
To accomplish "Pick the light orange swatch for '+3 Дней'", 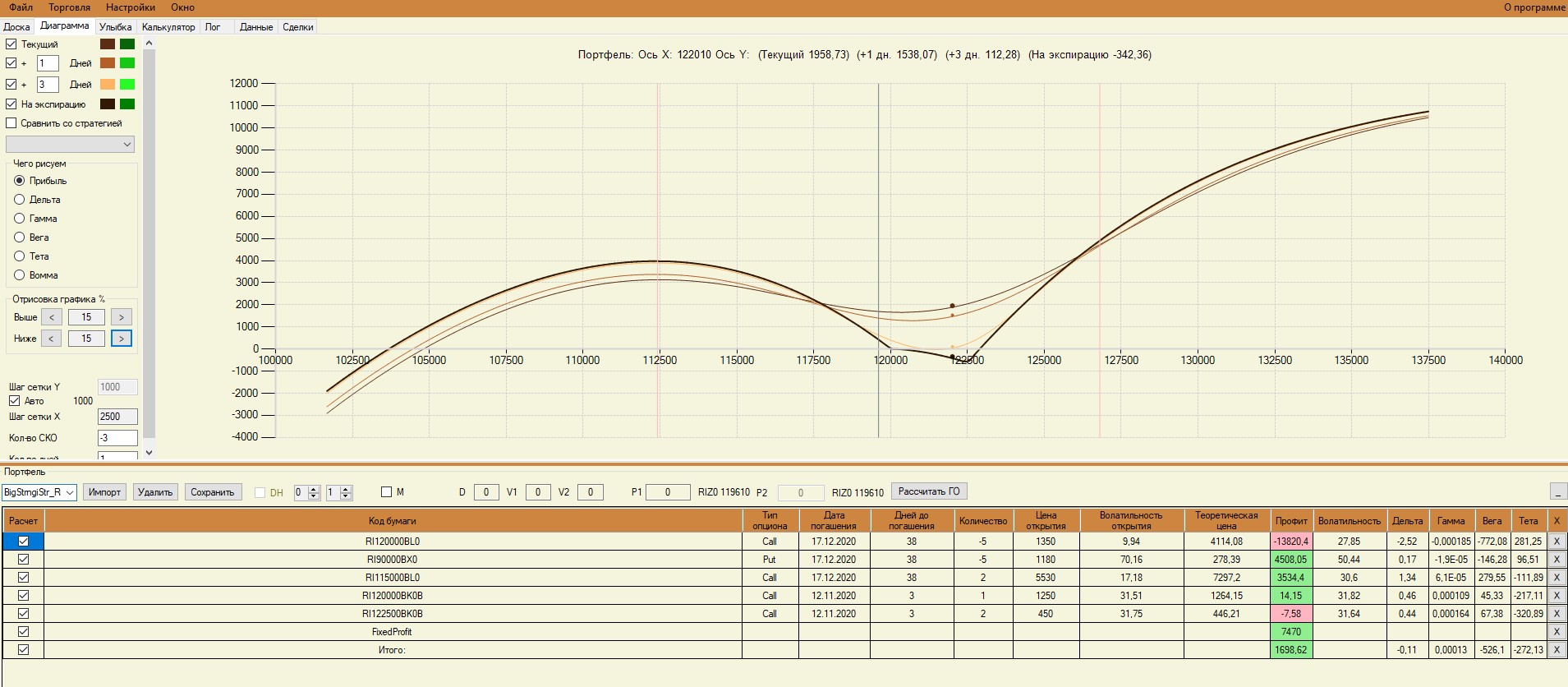I will [108, 85].
